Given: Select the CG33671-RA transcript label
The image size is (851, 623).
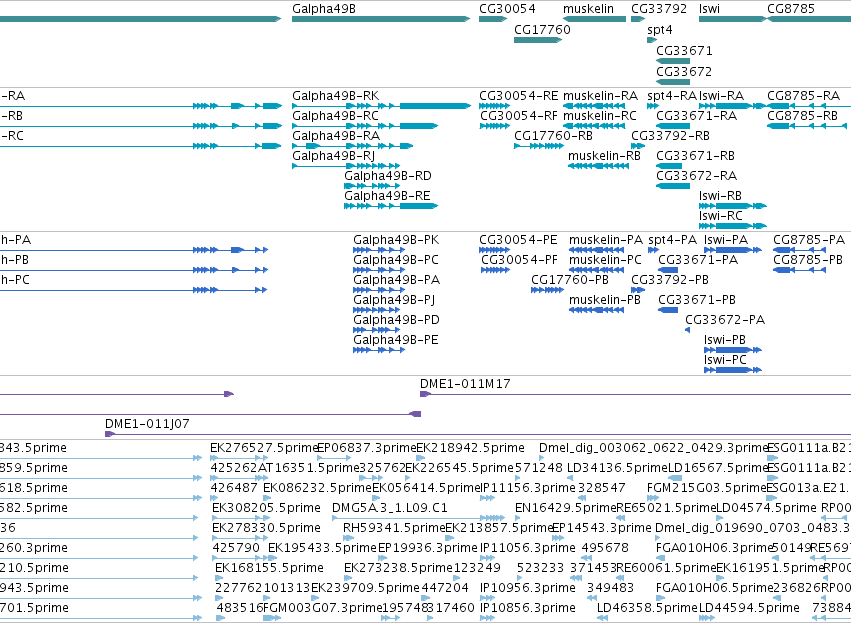Looking at the screenshot, I should 696,116.
